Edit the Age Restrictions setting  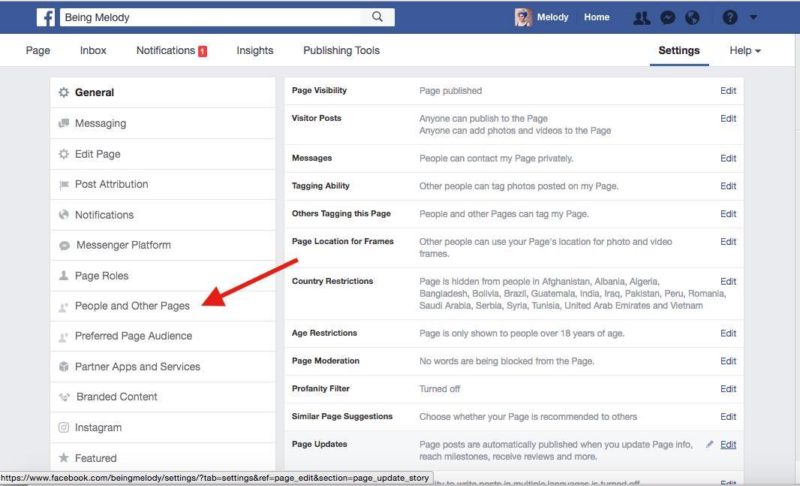coord(728,333)
